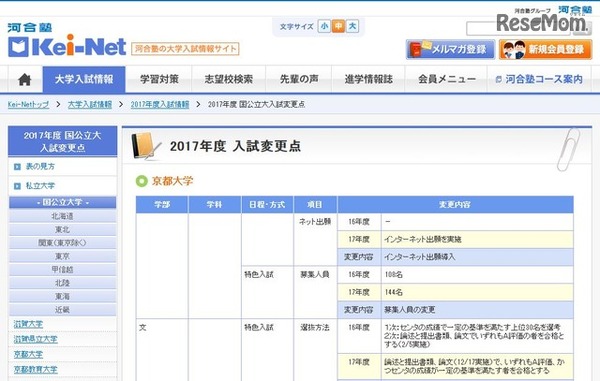Expand the 東北 region
The image size is (600, 381).
pyautogui.click(x=62, y=230)
